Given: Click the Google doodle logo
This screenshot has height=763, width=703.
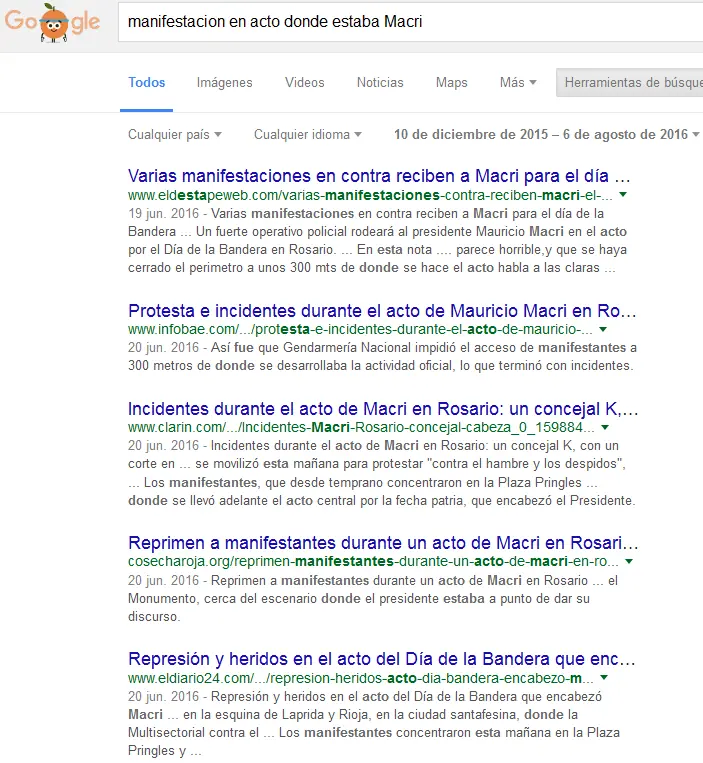Looking at the screenshot, I should point(53,22).
